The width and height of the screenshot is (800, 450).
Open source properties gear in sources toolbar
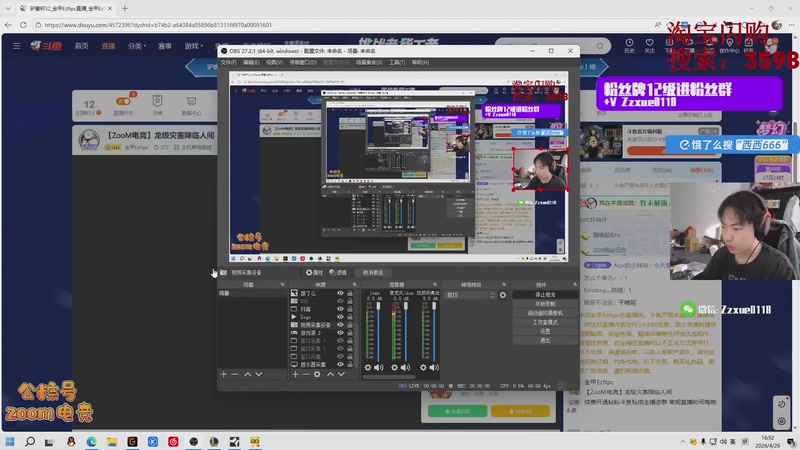point(317,374)
